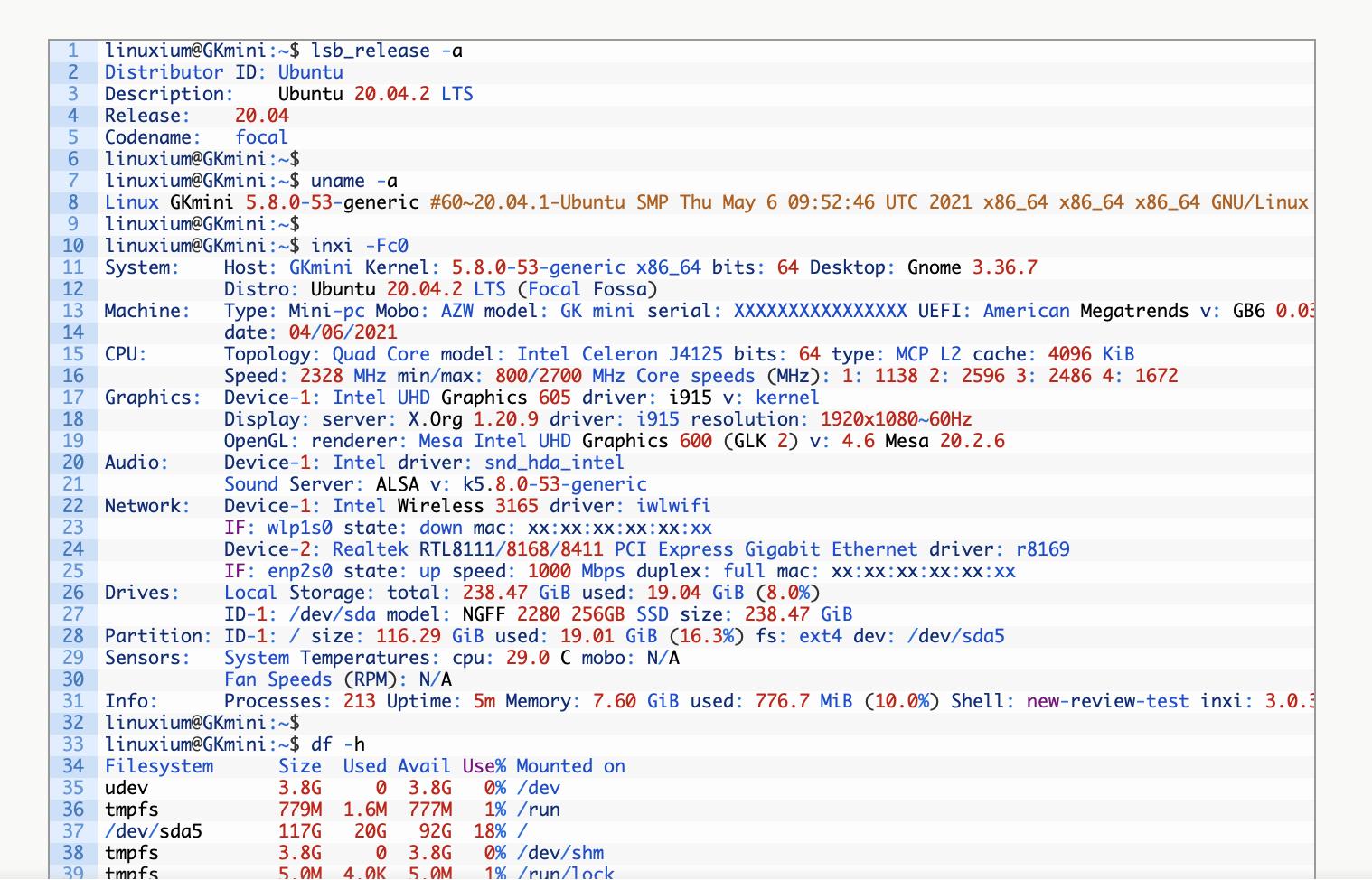The height and width of the screenshot is (880, 1372).
Task: Click the "inxi -Fc0" command text
Action: [360, 246]
